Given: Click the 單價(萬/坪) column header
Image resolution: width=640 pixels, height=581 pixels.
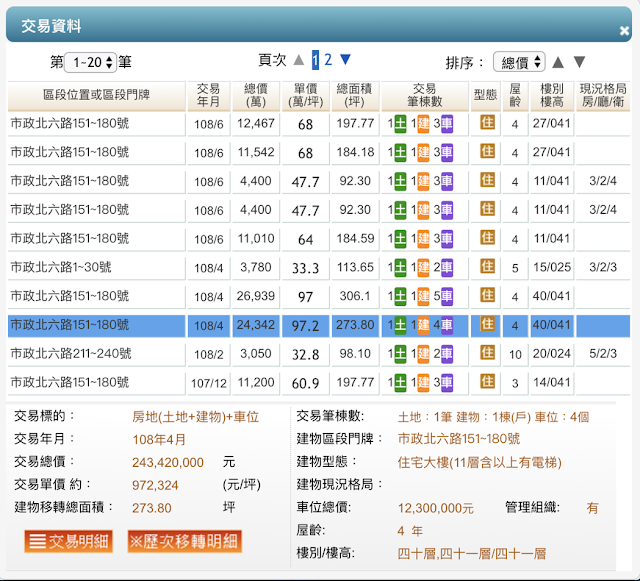Looking at the screenshot, I should click(x=306, y=96).
